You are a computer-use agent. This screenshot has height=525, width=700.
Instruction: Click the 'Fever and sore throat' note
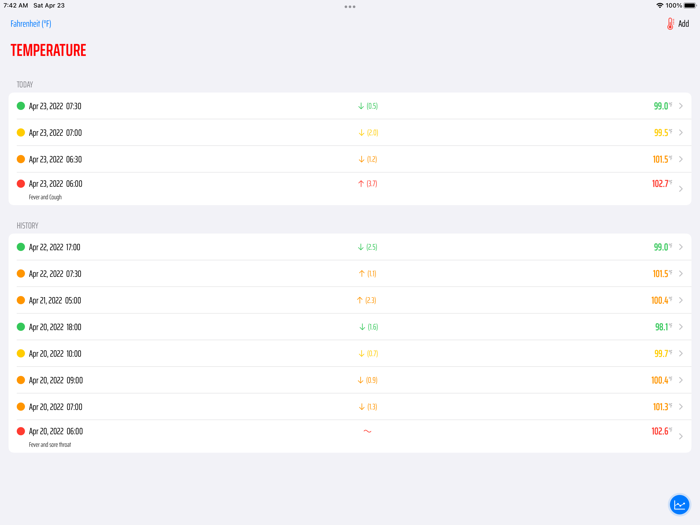point(50,445)
